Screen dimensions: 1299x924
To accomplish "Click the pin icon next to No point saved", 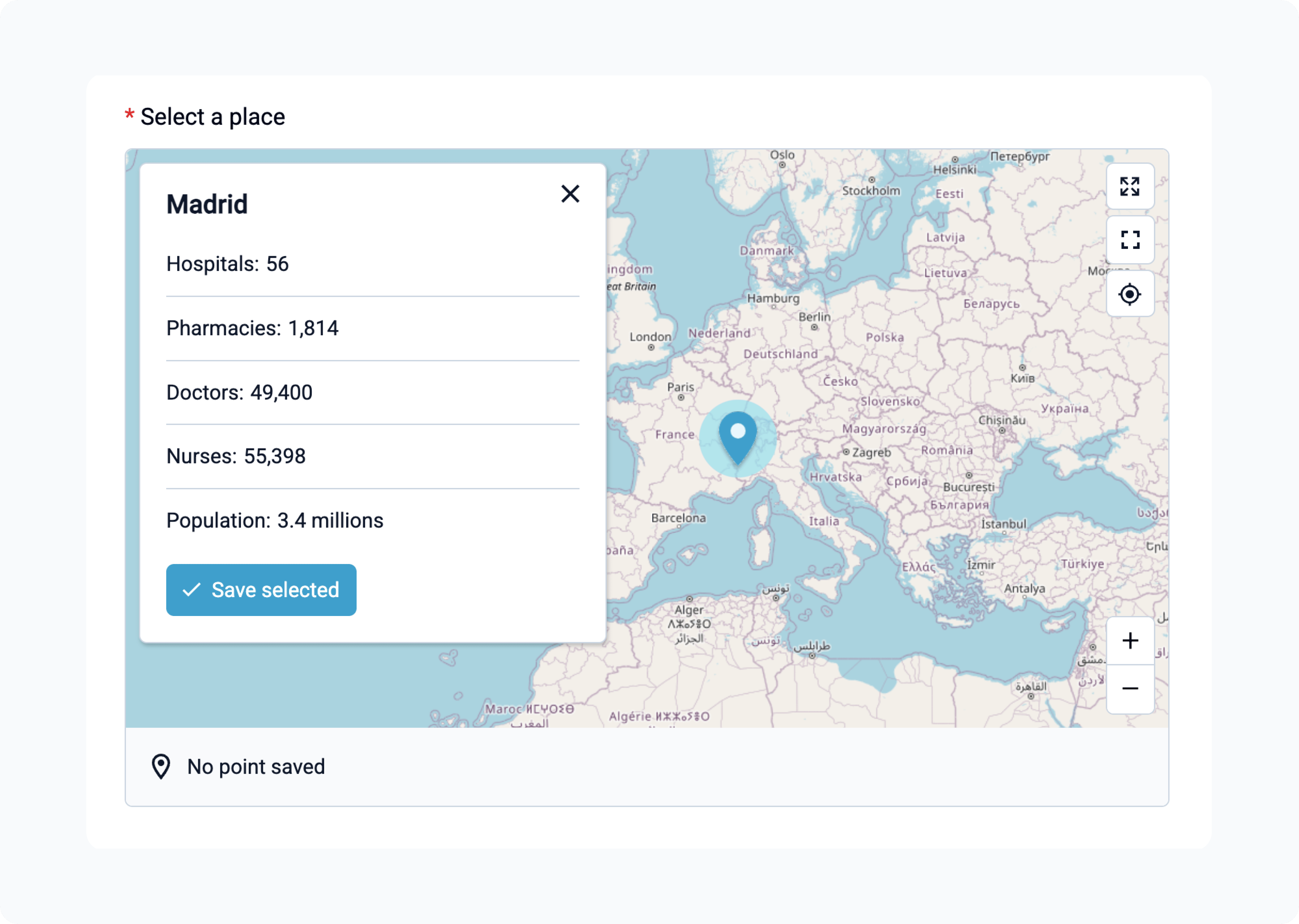I will point(161,766).
